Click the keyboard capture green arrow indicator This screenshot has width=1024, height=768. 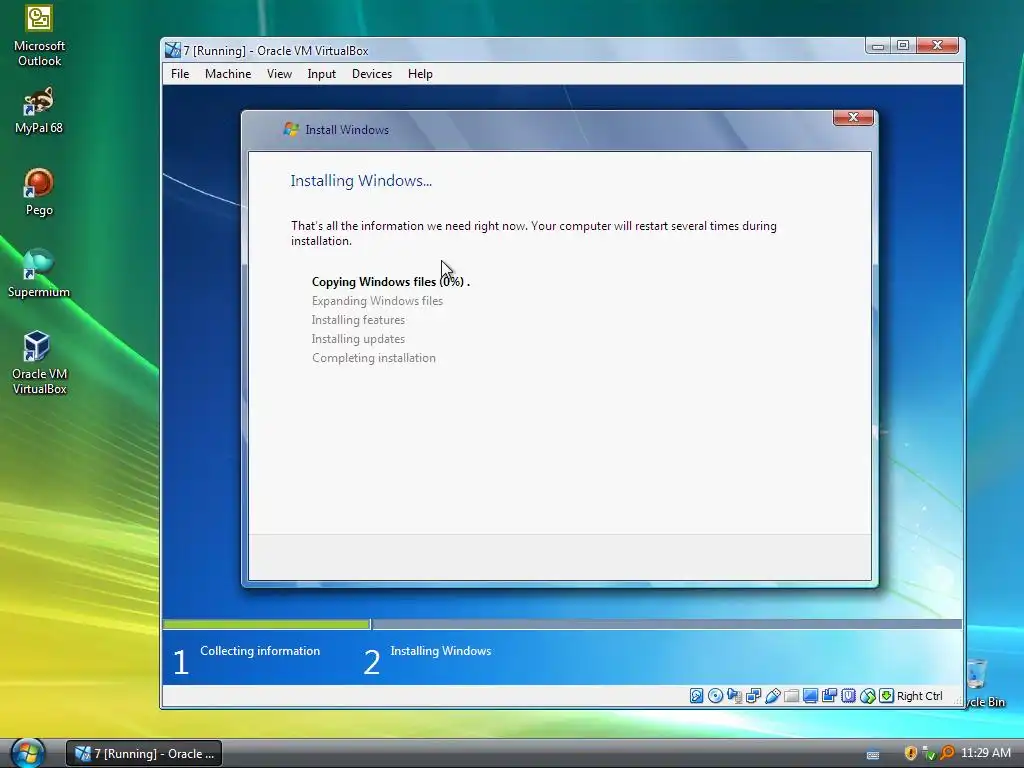click(886, 696)
